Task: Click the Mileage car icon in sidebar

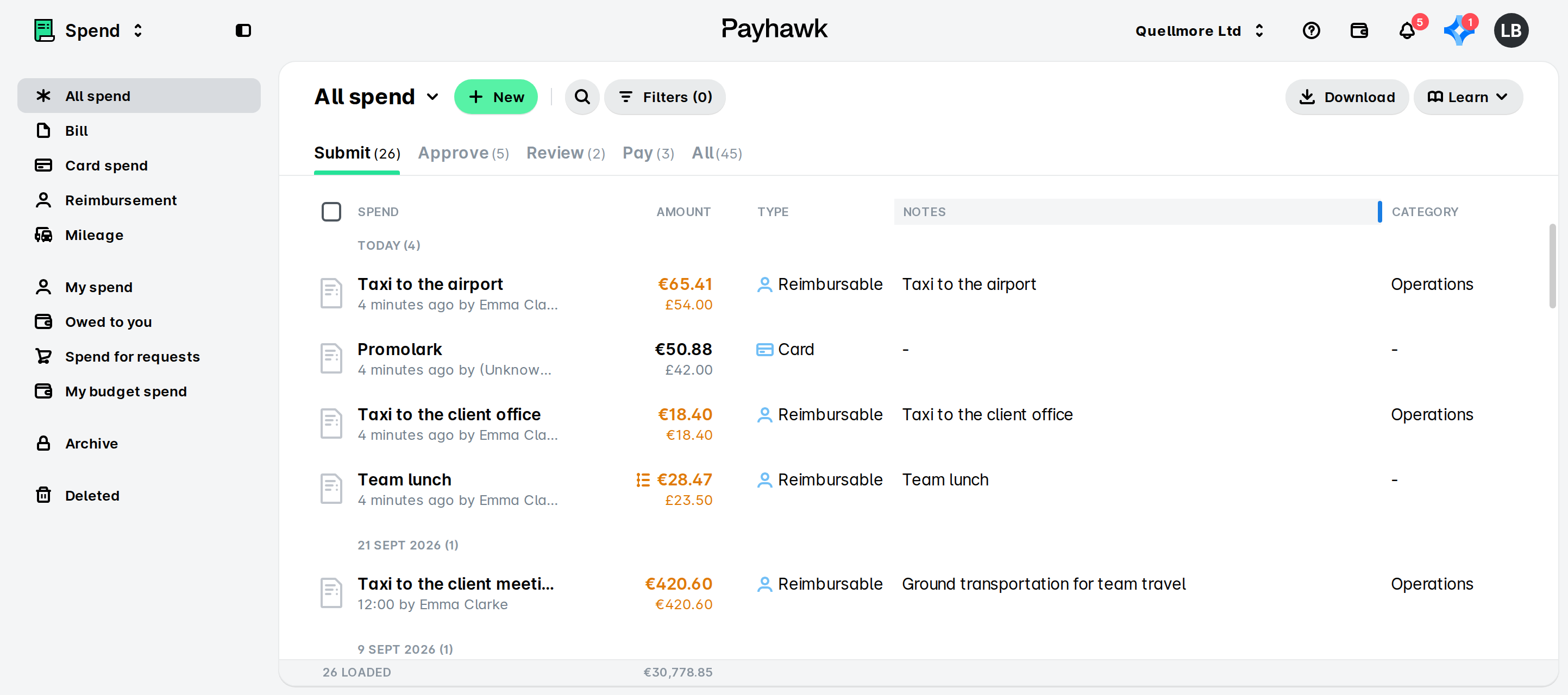Action: coord(43,235)
